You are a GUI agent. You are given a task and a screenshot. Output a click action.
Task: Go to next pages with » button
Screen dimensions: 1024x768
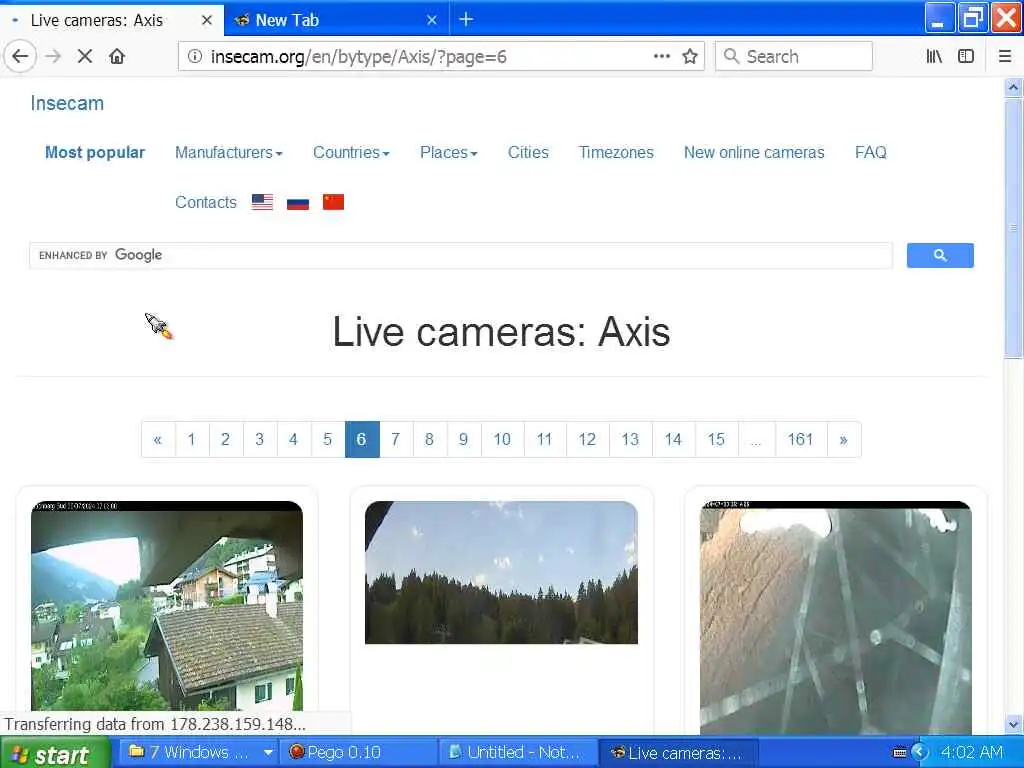[x=844, y=440]
